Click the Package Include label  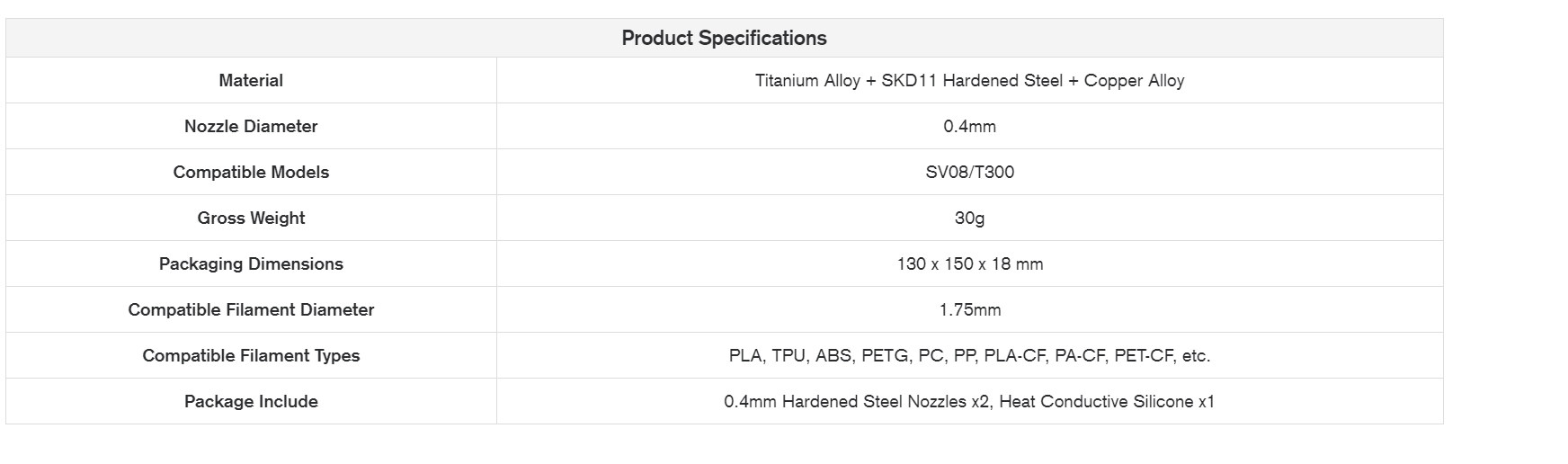pos(251,402)
